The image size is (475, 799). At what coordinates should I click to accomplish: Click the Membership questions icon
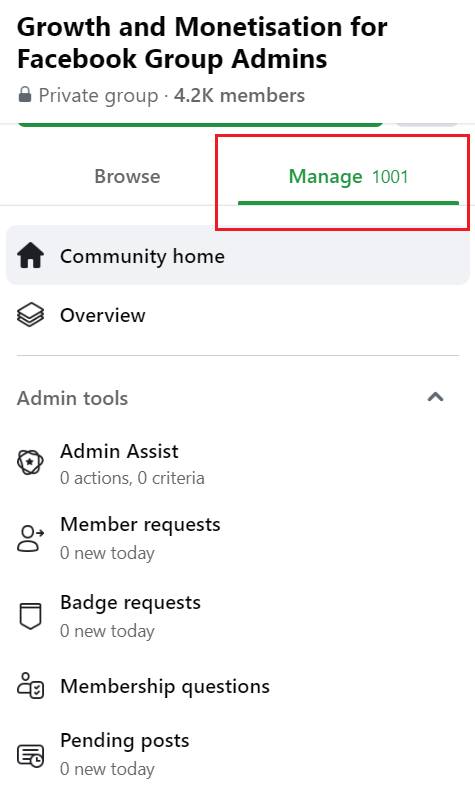tap(31, 686)
